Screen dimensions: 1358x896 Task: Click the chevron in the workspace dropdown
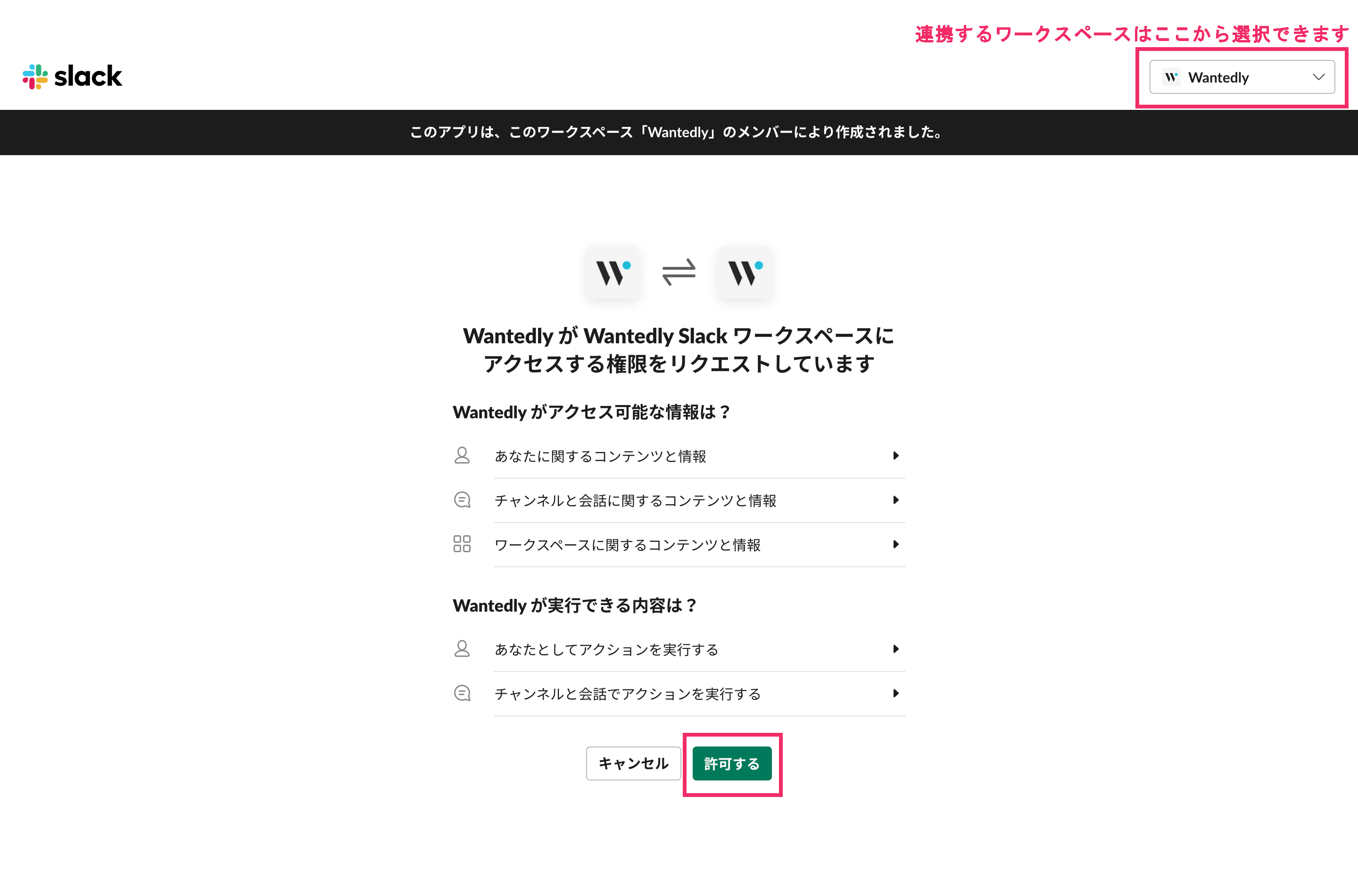click(1318, 77)
